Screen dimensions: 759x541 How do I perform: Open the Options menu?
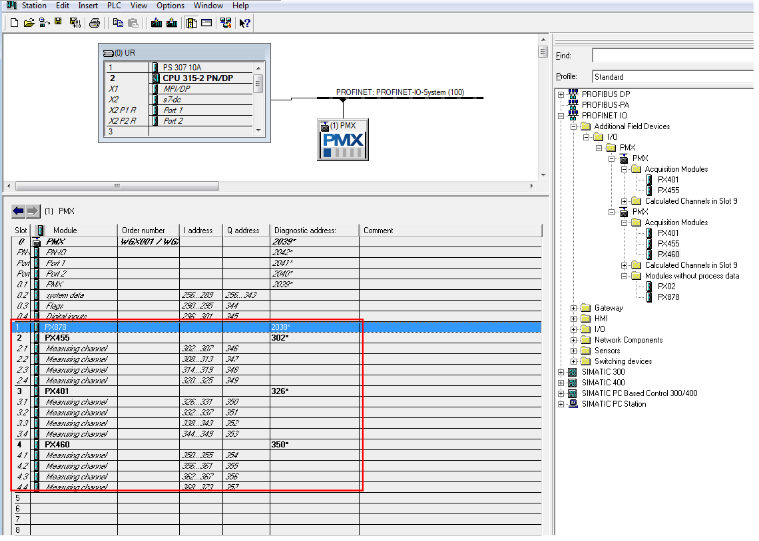pyautogui.click(x=170, y=5)
